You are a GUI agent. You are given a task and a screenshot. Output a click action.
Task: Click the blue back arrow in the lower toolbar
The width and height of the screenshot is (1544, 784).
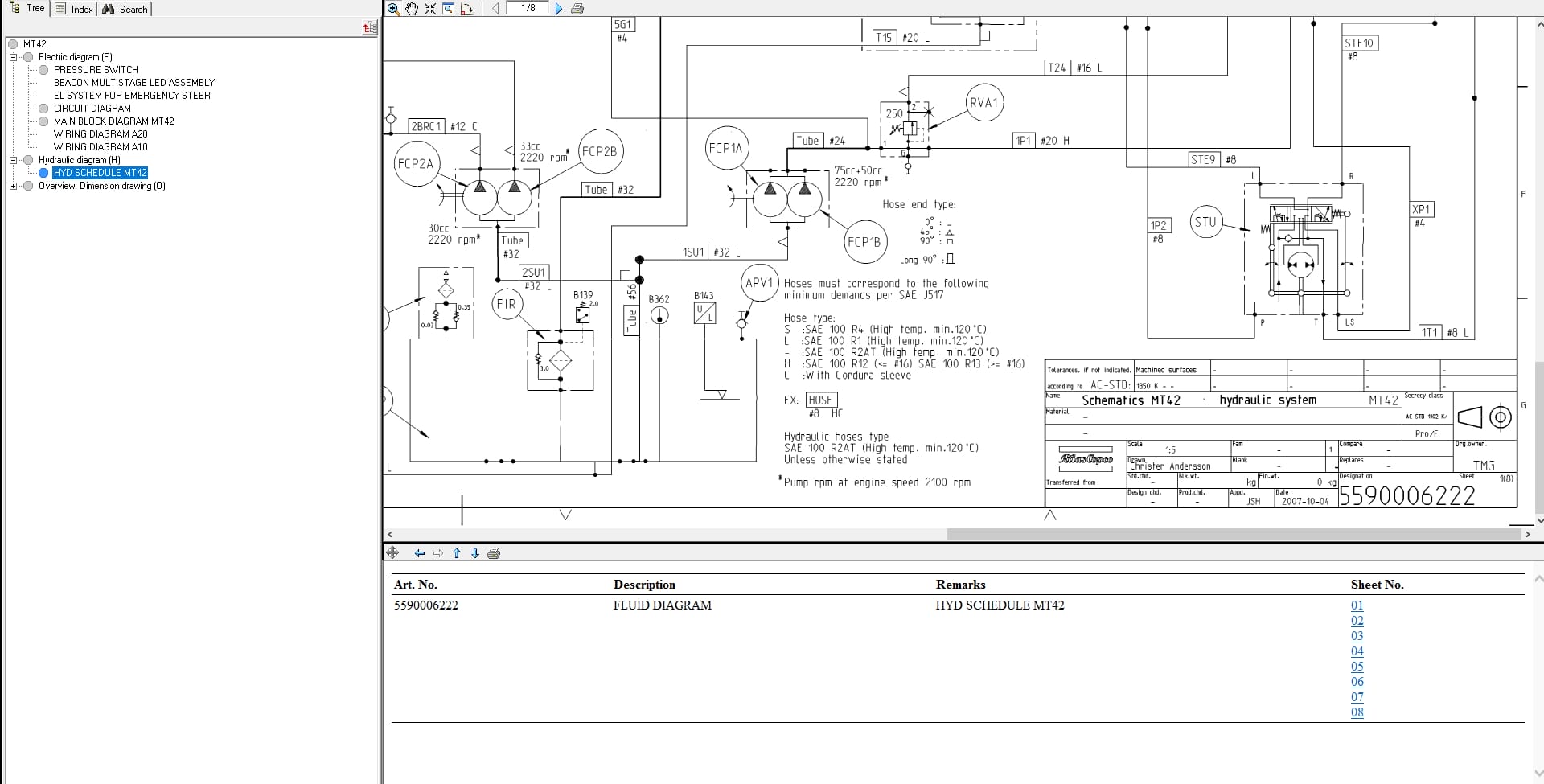419,553
